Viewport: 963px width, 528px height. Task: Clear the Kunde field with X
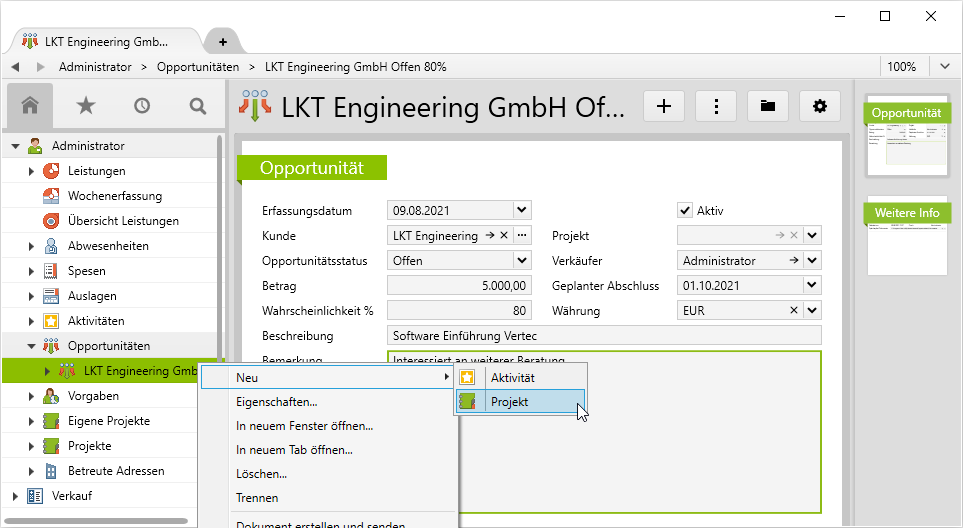tap(504, 236)
